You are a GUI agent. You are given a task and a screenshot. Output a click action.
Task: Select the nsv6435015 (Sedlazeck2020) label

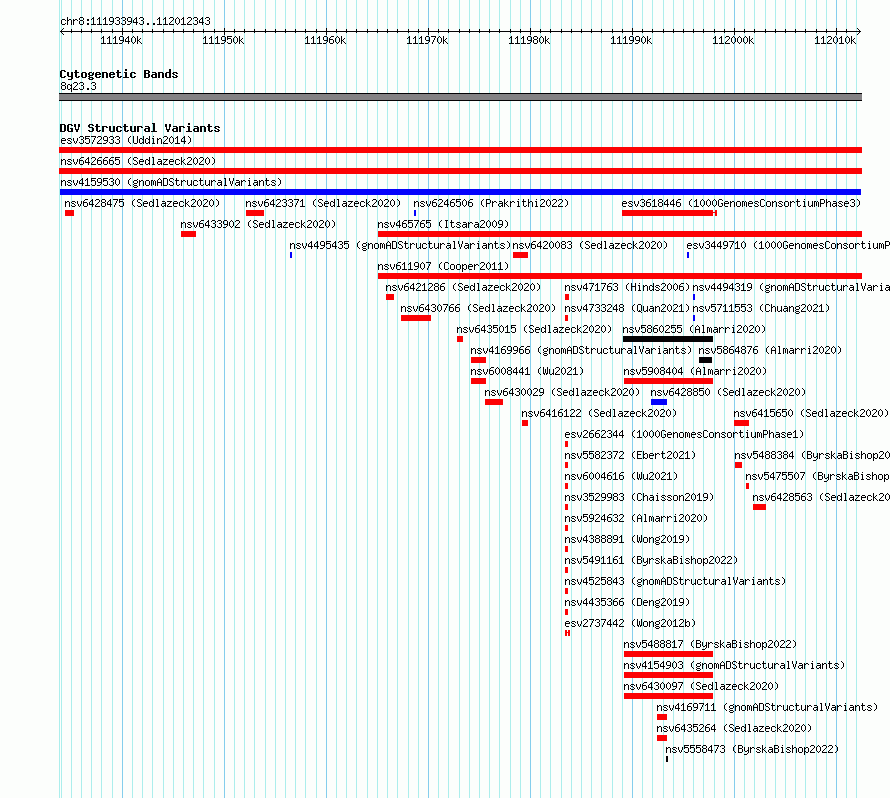[x=534, y=329]
